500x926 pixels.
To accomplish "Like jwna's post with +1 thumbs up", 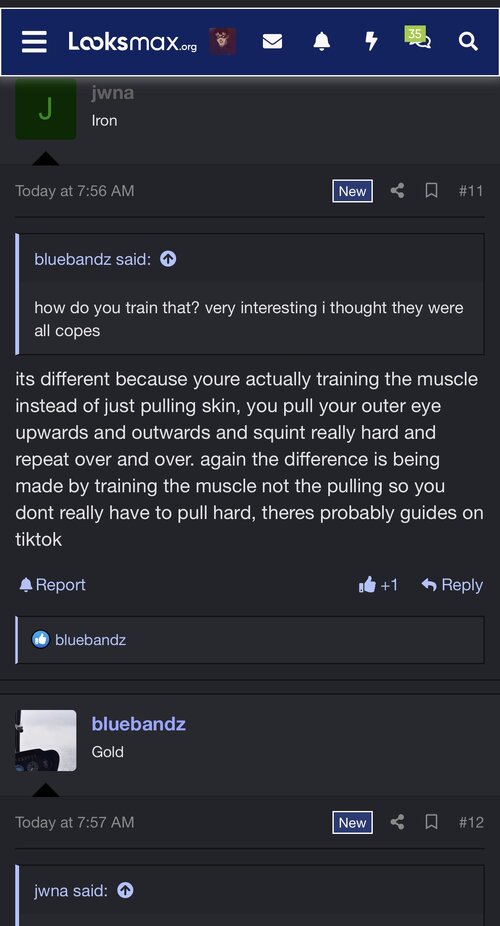I will tap(378, 585).
